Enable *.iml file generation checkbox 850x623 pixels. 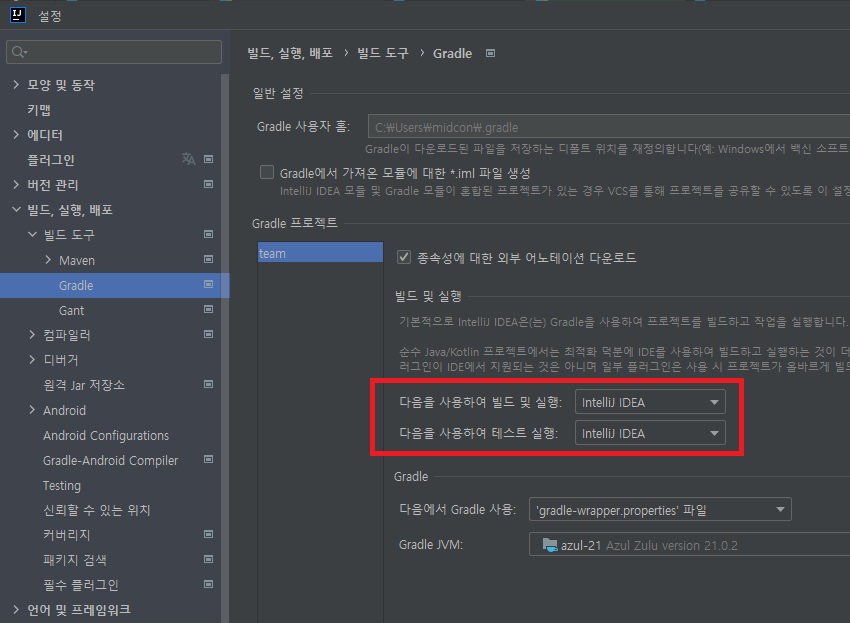(x=267, y=172)
